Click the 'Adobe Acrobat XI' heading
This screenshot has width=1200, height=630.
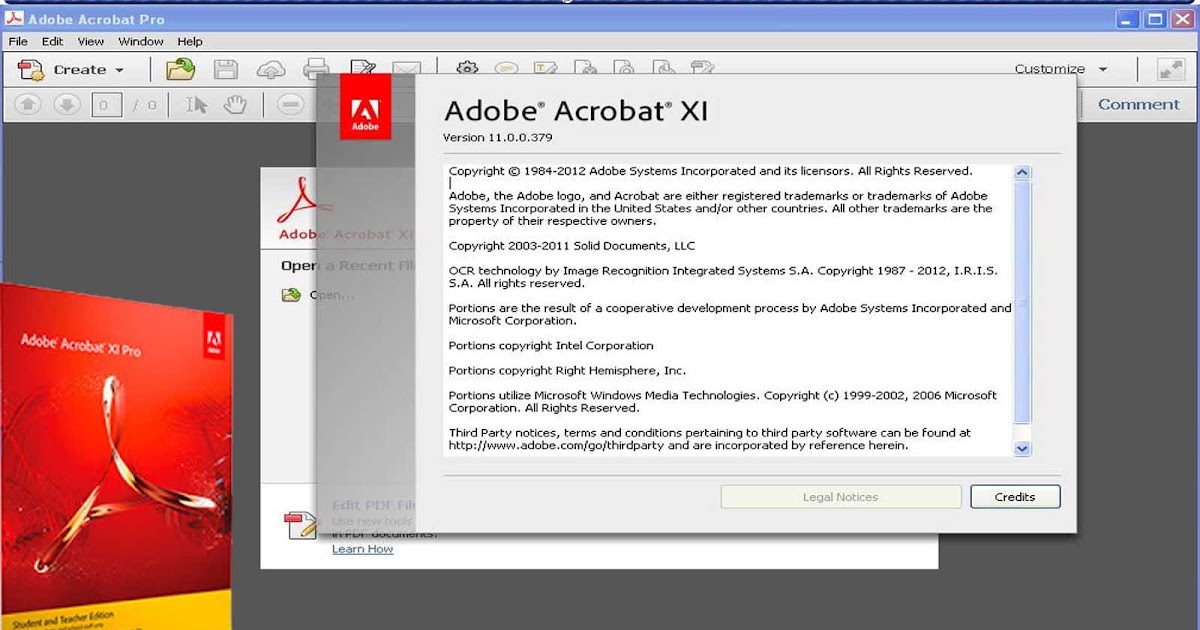tap(575, 110)
